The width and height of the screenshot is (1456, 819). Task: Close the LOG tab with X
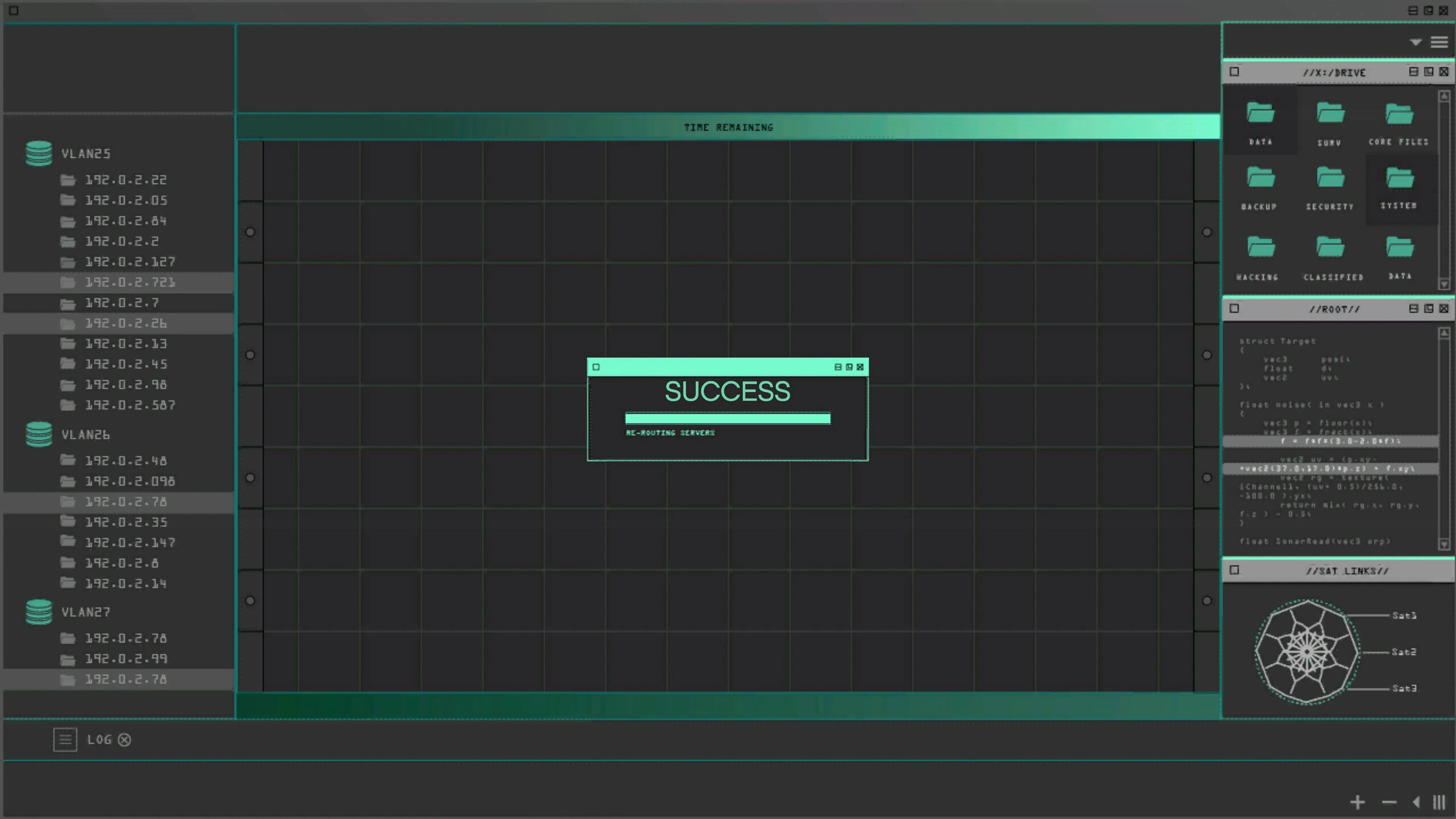(x=124, y=740)
